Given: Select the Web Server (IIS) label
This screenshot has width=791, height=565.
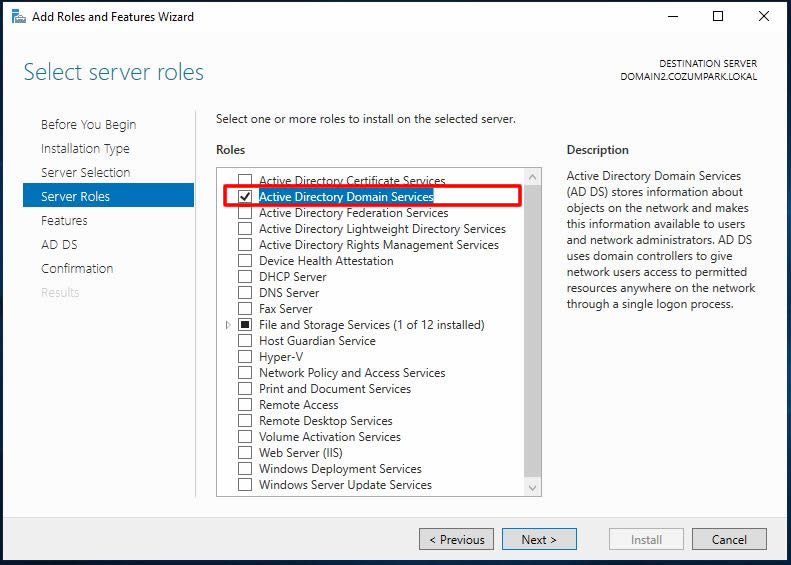Looking at the screenshot, I should click(301, 453).
